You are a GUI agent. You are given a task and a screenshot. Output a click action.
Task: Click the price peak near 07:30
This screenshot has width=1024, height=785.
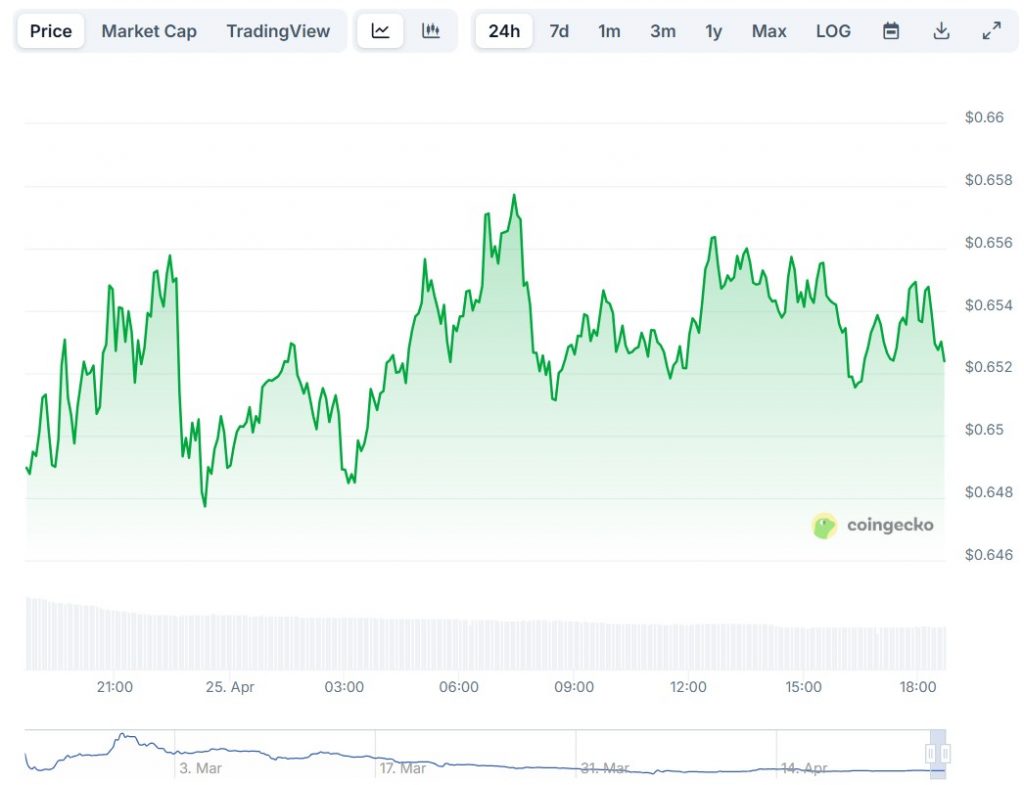514,196
